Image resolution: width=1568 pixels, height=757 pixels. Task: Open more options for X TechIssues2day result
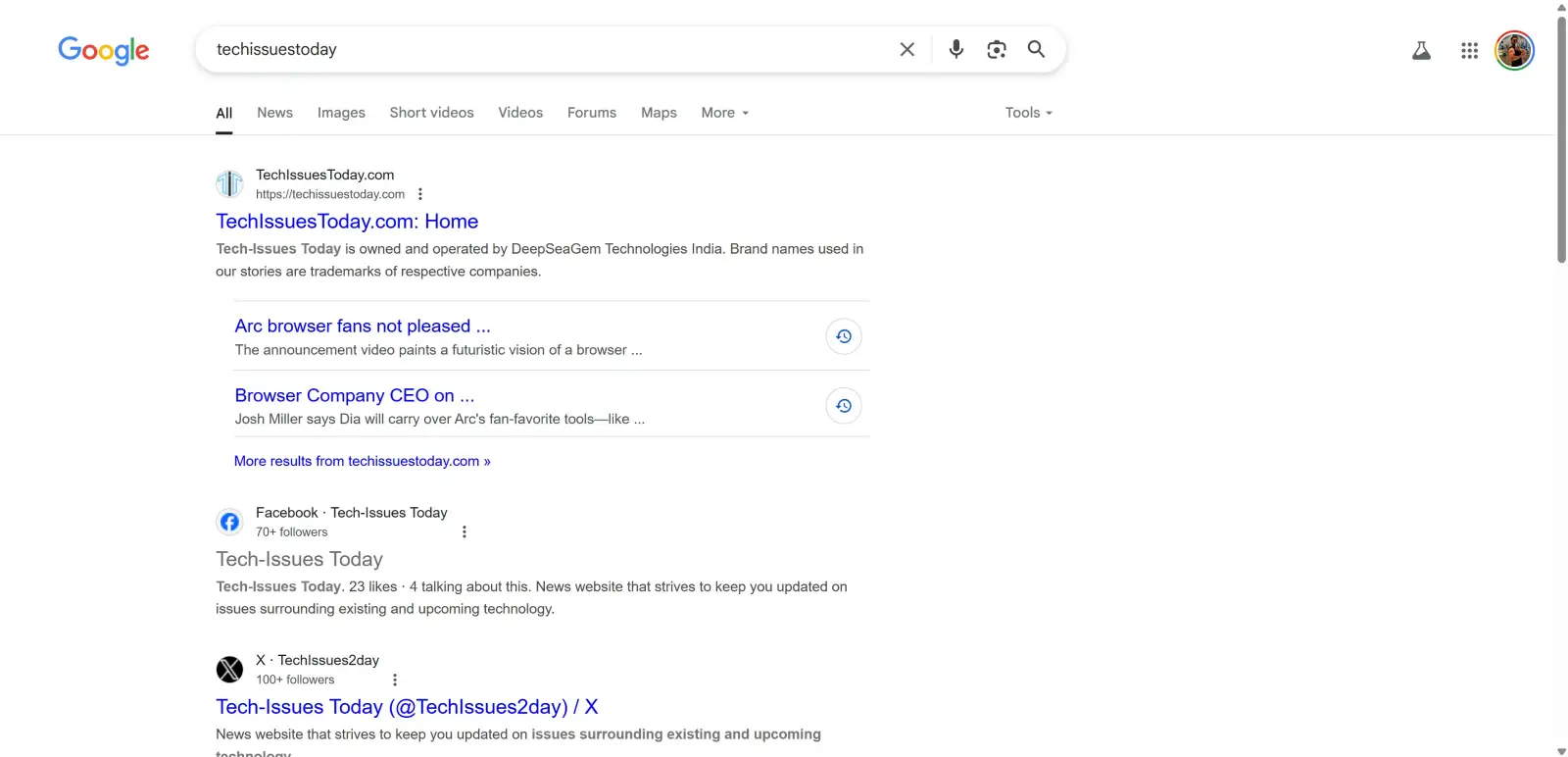(x=395, y=680)
